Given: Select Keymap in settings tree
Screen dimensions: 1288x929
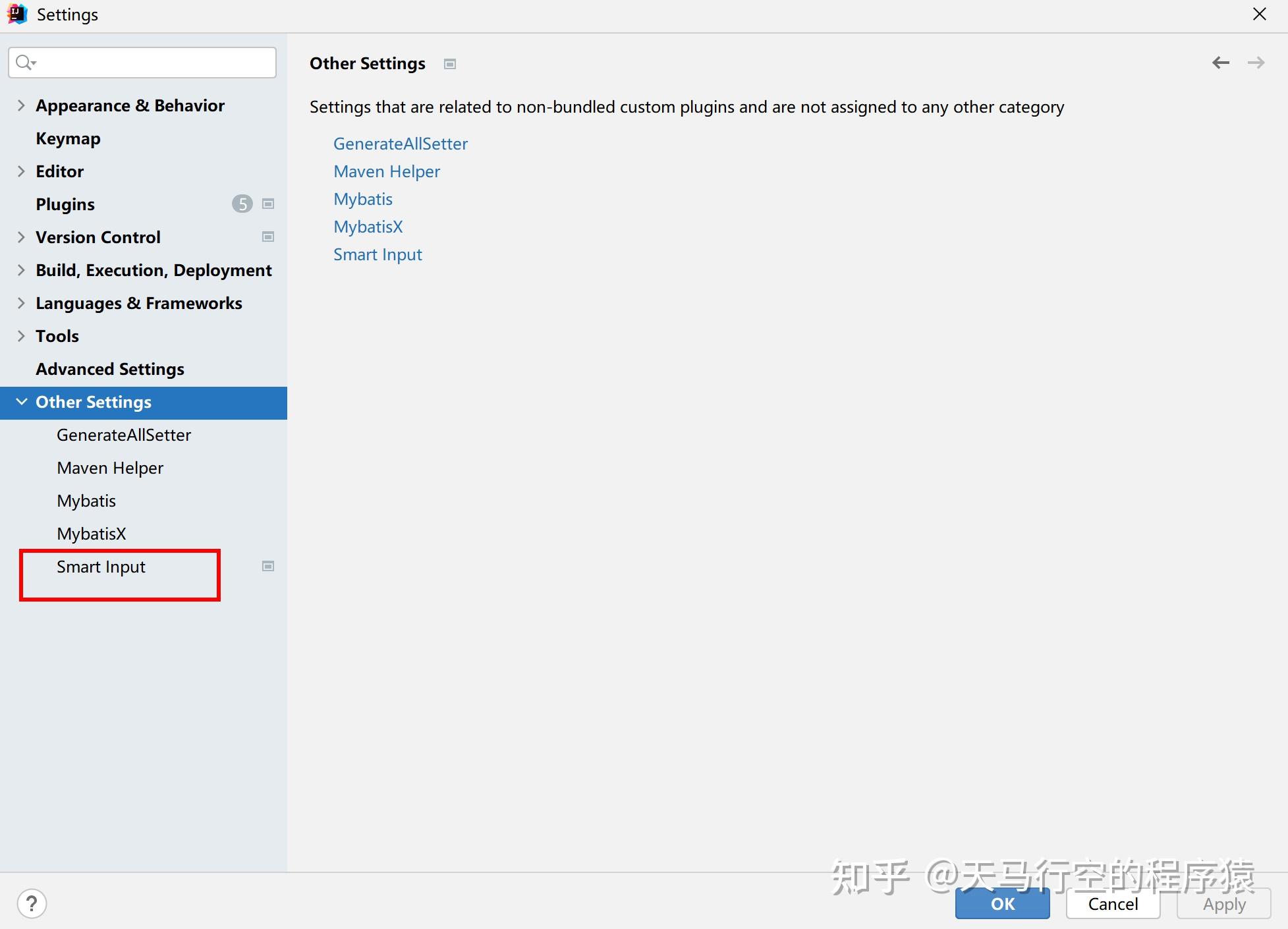Looking at the screenshot, I should (x=68, y=138).
